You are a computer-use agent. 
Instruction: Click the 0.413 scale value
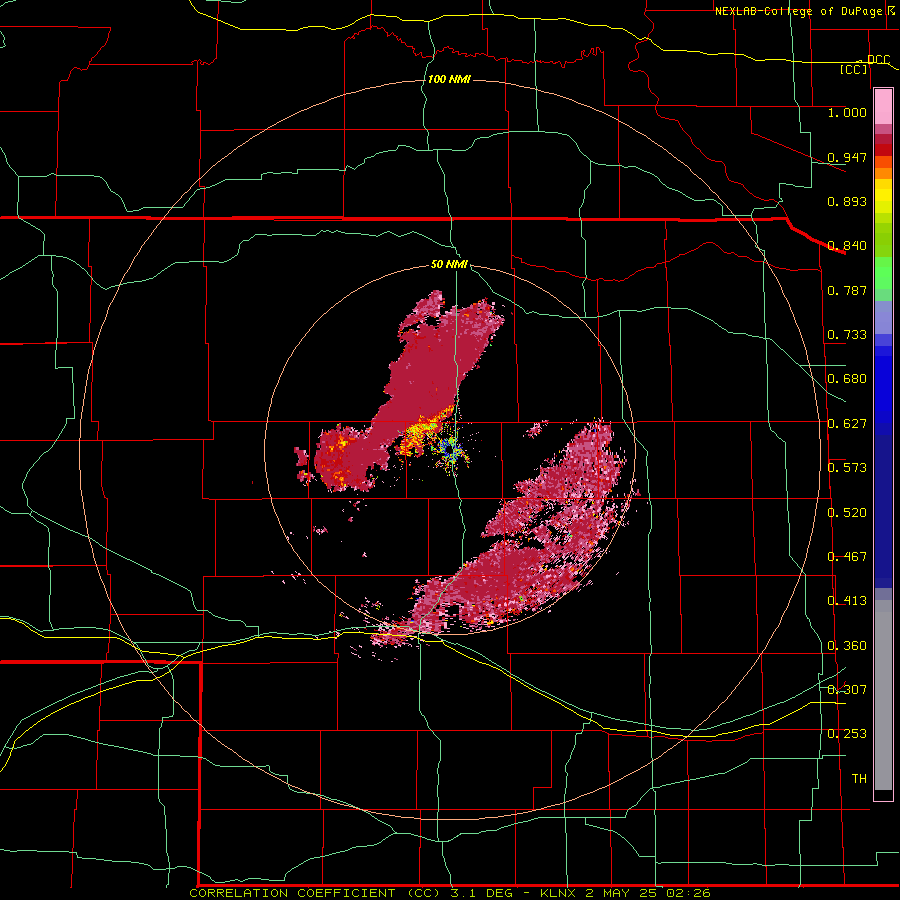click(847, 601)
